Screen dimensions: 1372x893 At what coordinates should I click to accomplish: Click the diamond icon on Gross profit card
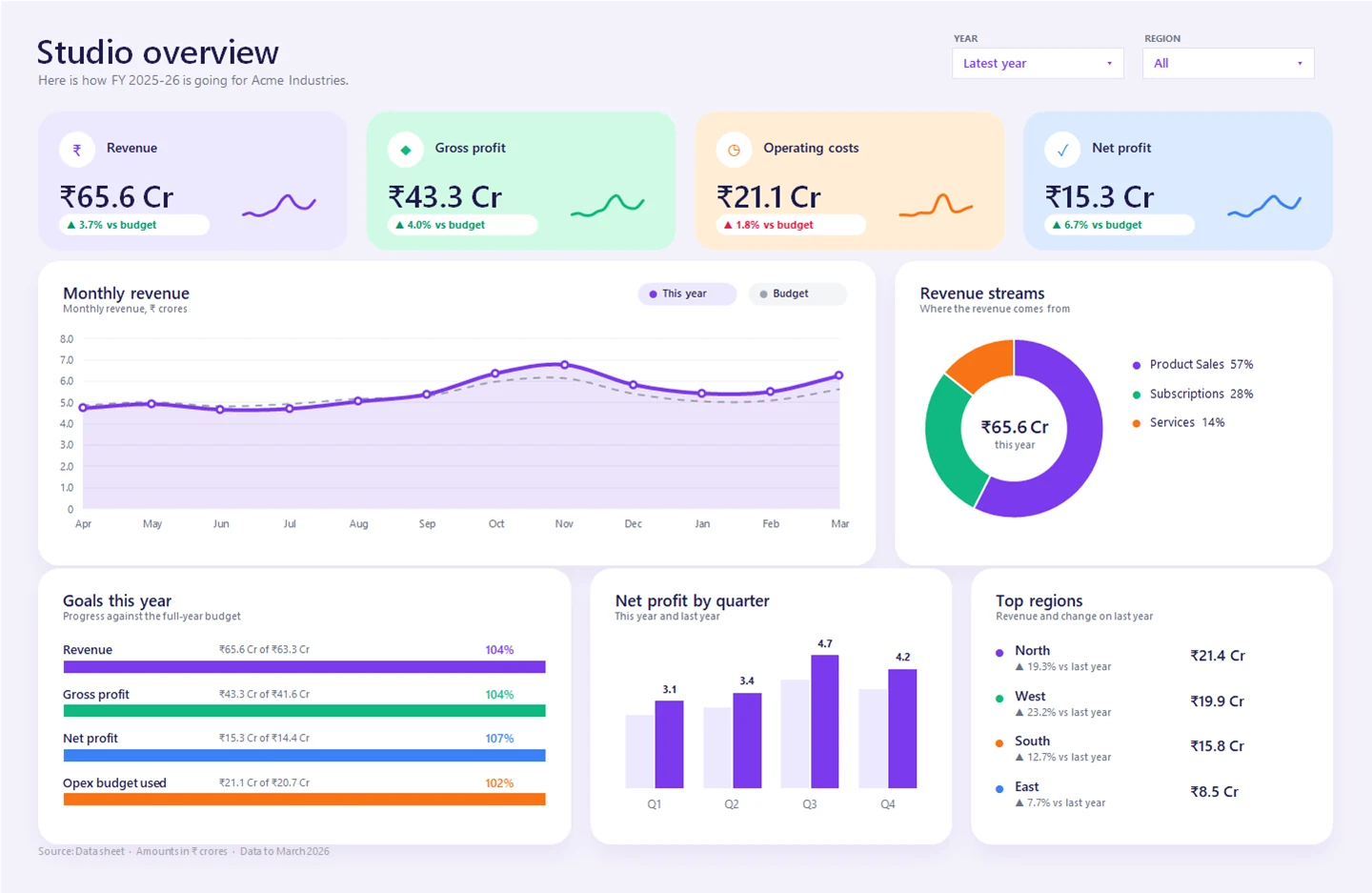[406, 150]
